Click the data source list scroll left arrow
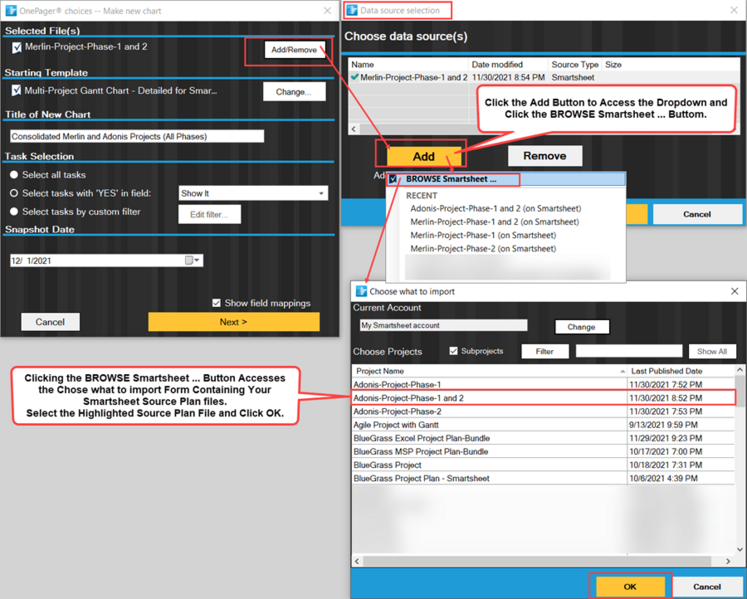Viewport: 747px width, 599px height. (x=353, y=129)
